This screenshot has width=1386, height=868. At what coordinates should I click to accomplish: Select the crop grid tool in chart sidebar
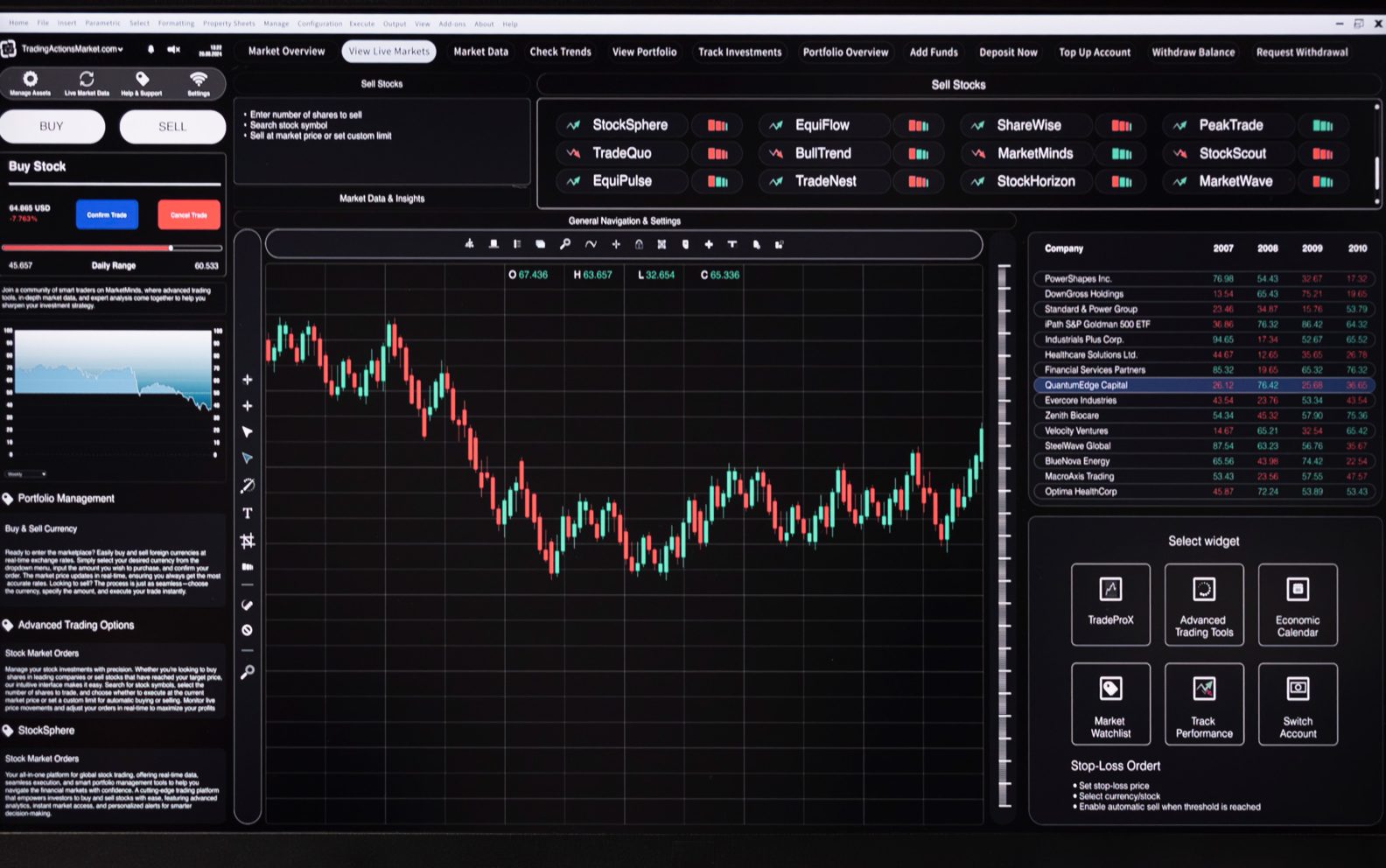click(x=248, y=541)
